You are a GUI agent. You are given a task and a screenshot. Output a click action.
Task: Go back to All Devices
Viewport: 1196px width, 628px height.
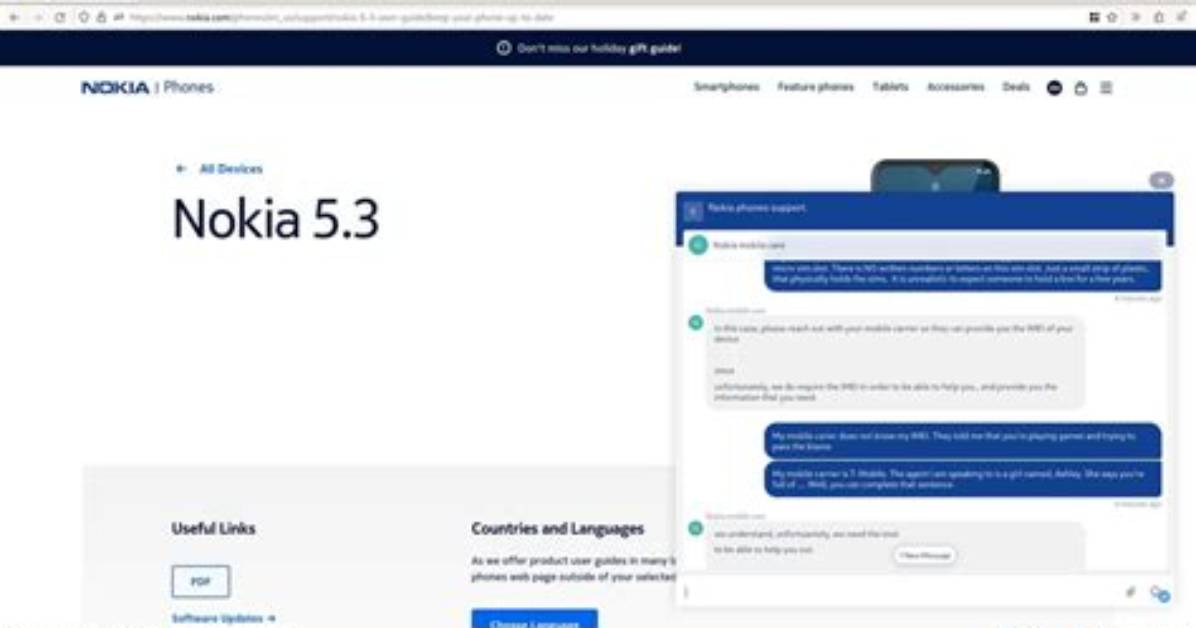(x=230, y=169)
